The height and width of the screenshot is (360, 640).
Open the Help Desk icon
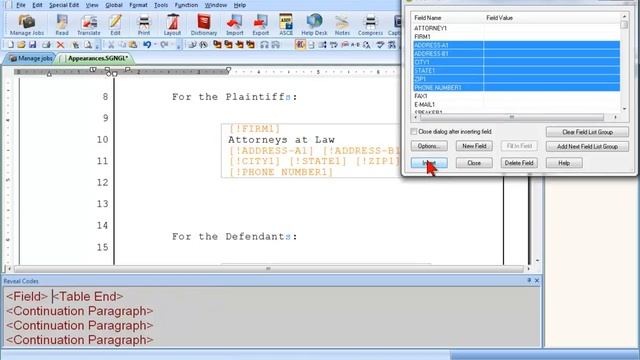[314, 24]
